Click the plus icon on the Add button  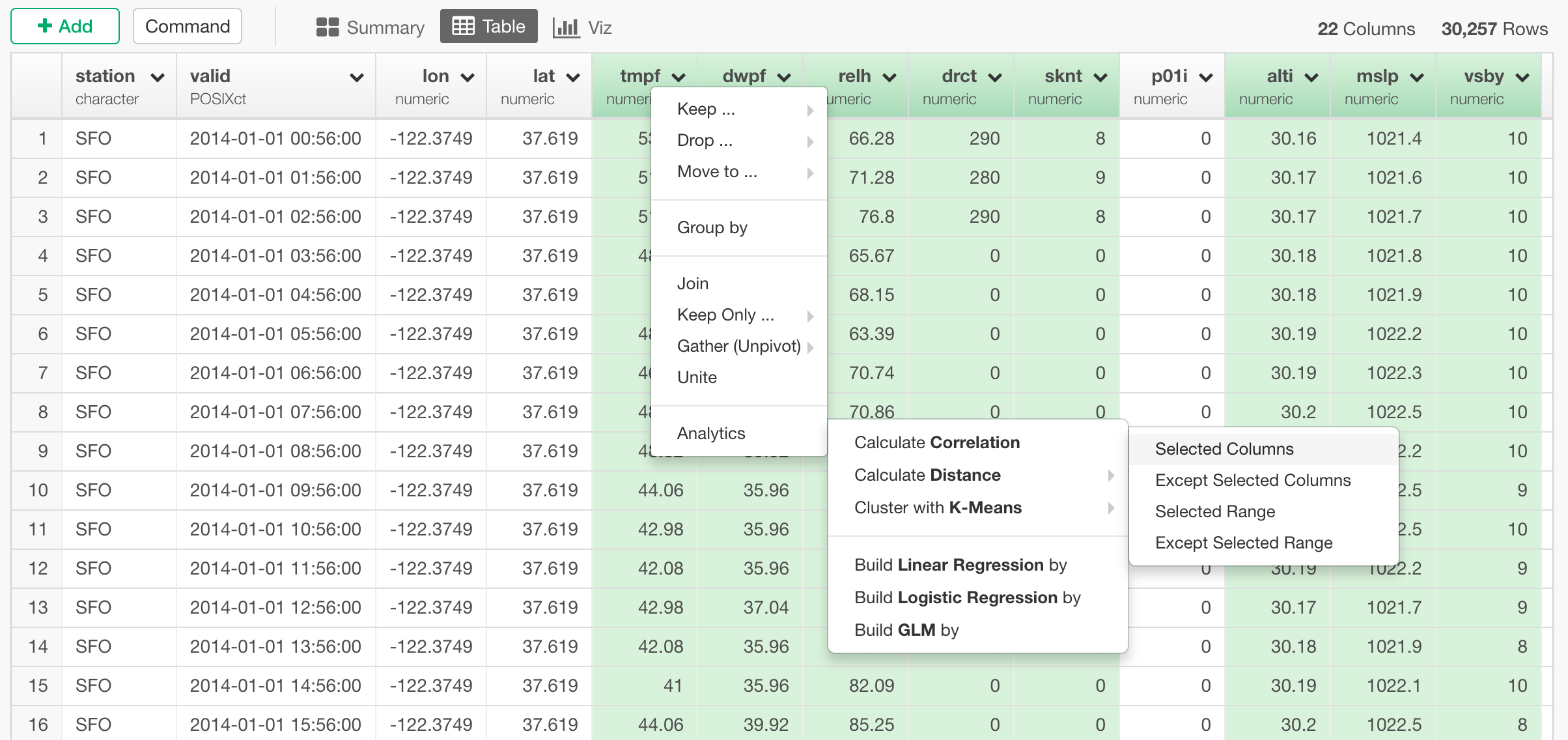[x=44, y=26]
